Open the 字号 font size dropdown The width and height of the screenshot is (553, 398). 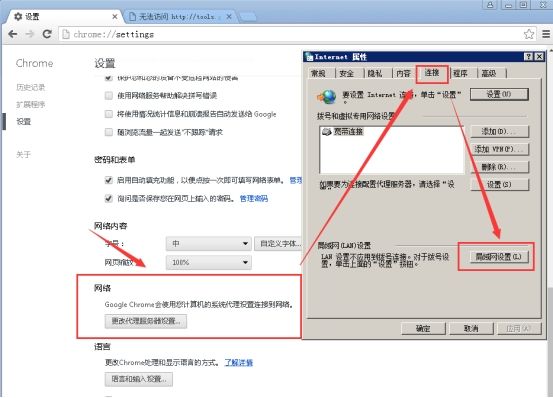coord(208,244)
